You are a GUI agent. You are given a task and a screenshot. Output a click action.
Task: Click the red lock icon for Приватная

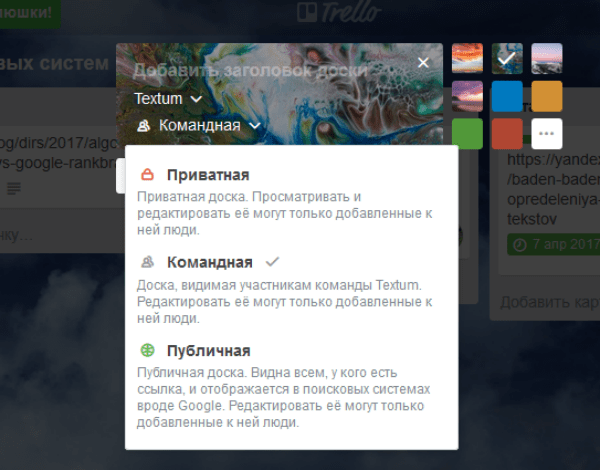[x=147, y=175]
